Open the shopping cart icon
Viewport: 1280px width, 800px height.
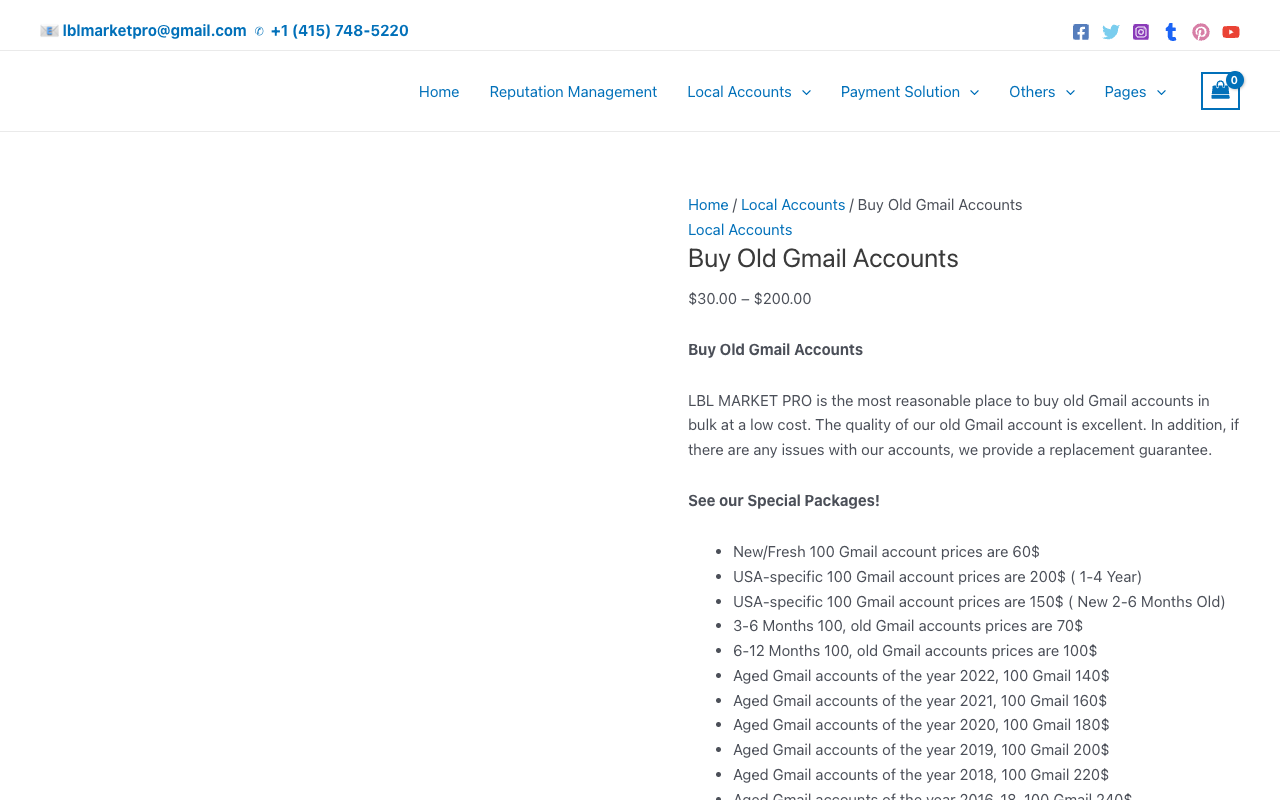pyautogui.click(x=1220, y=91)
